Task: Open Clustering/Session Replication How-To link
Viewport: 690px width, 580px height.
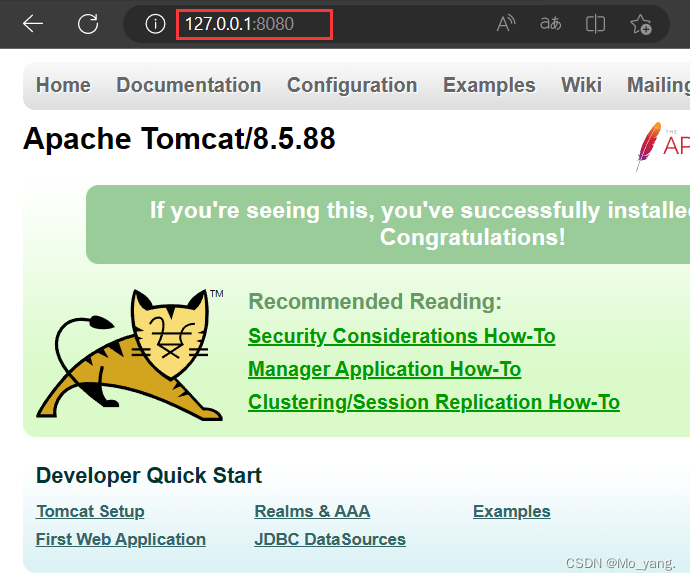Action: [x=434, y=402]
